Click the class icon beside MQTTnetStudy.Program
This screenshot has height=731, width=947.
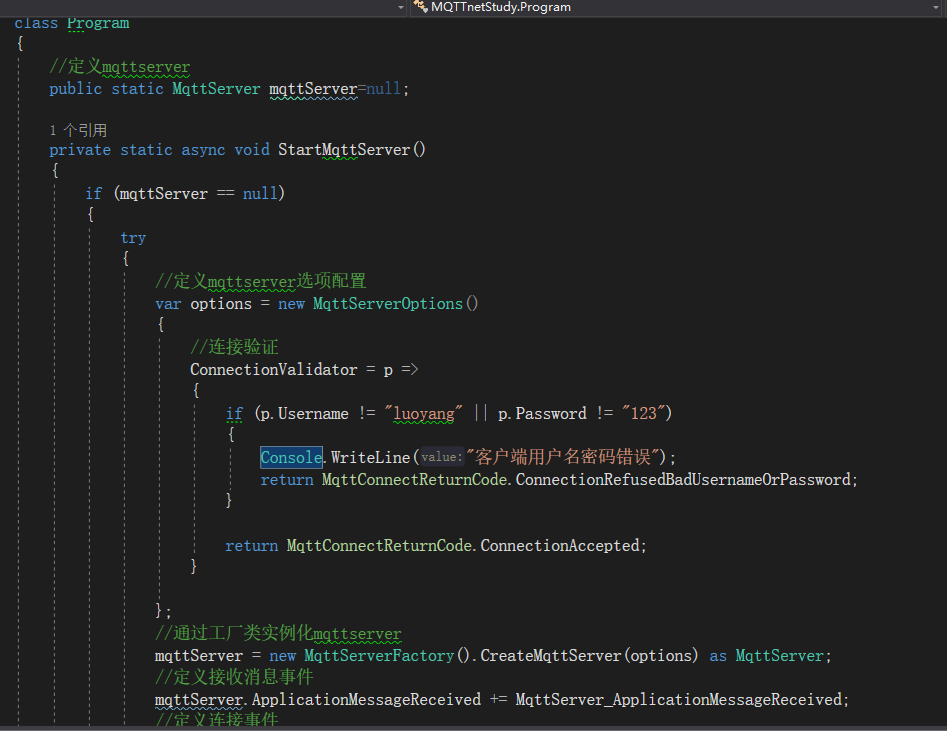[420, 7]
